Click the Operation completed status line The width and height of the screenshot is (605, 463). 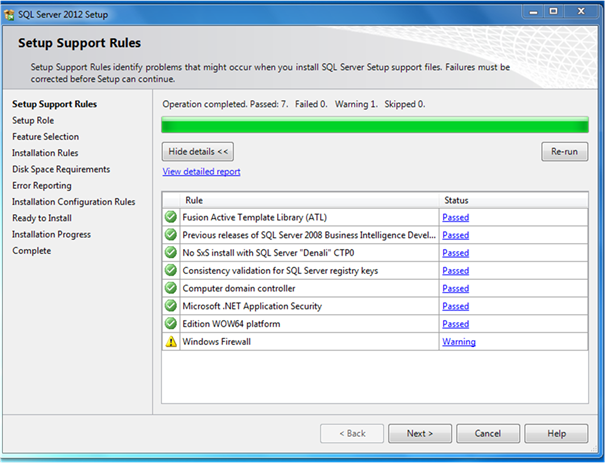(x=294, y=104)
